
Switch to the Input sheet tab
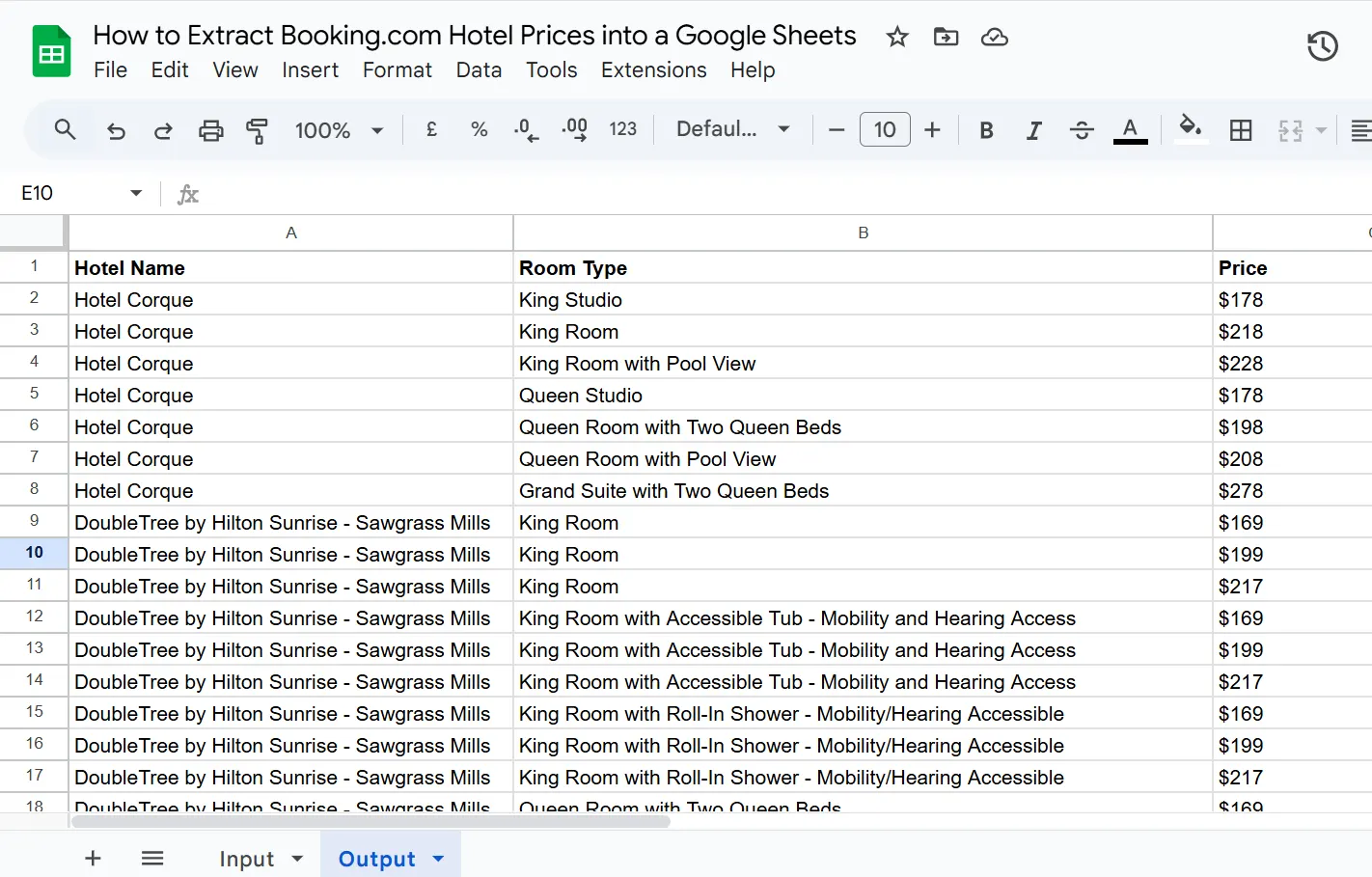(247, 859)
